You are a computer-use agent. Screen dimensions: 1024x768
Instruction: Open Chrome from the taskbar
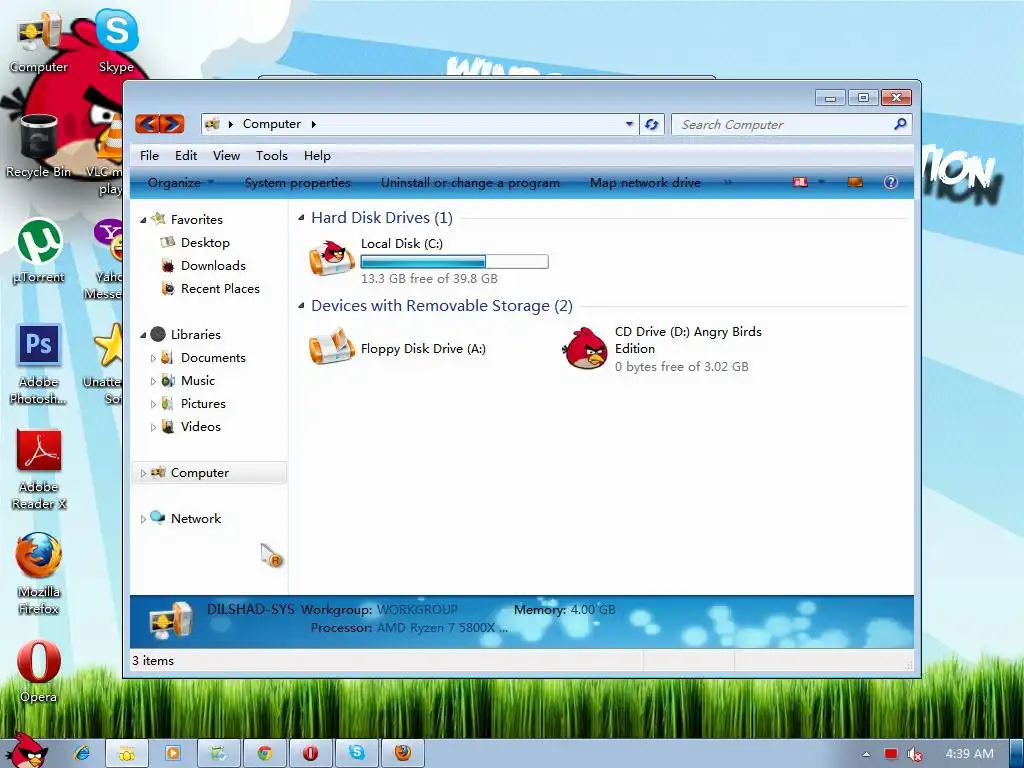tap(264, 753)
